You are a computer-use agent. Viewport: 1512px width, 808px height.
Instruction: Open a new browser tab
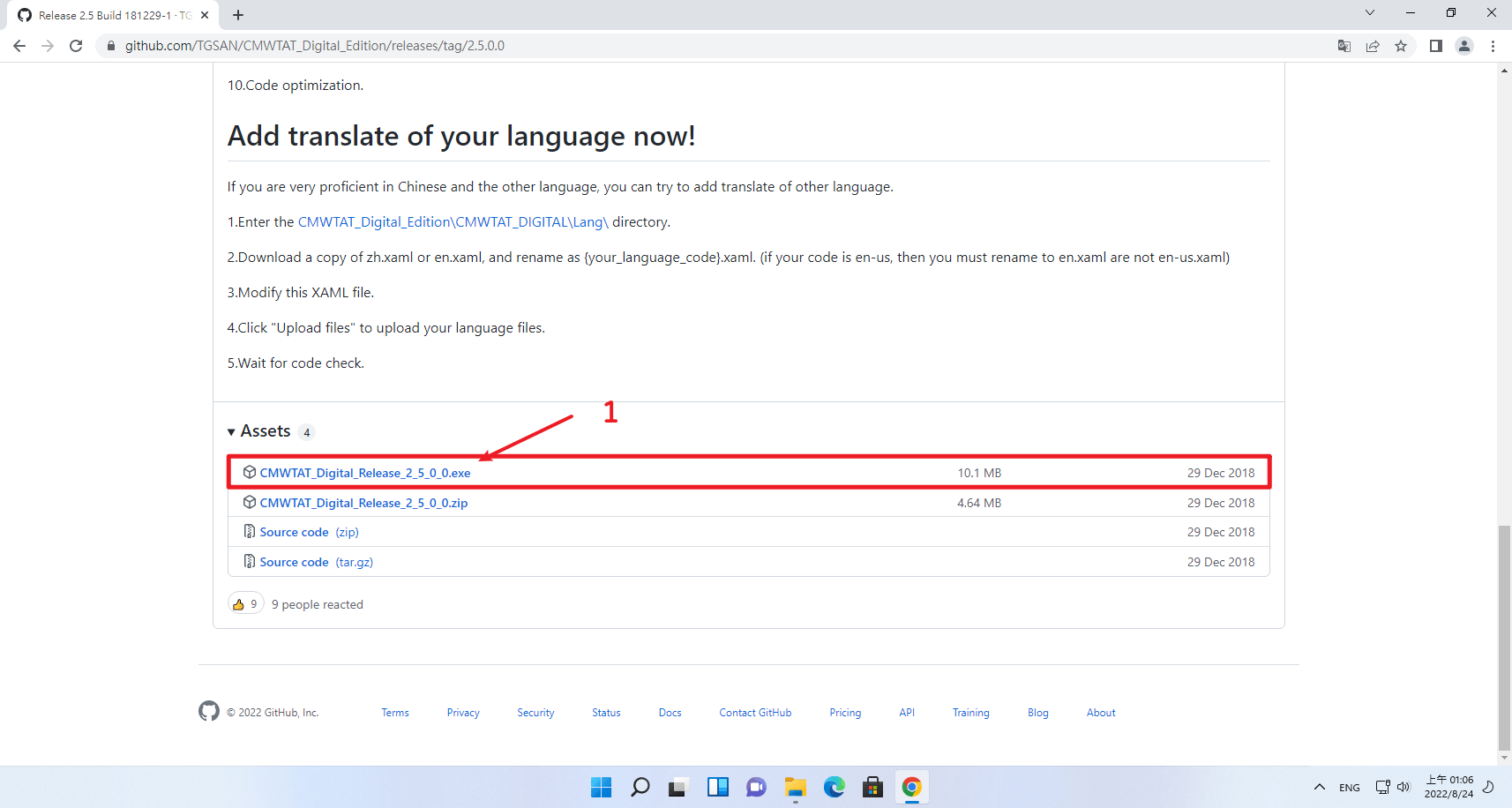238,15
